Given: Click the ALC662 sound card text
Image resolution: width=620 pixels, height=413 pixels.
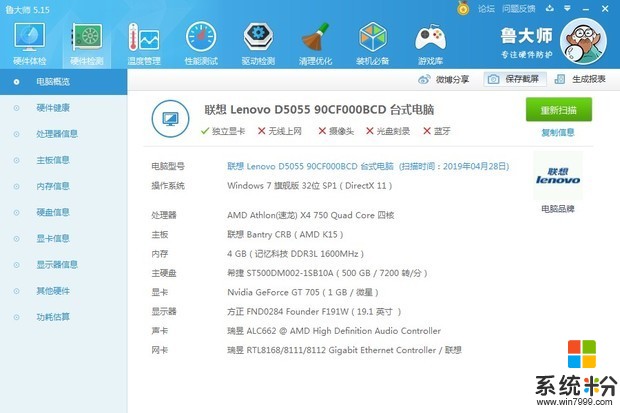Looking at the screenshot, I should [334, 331].
